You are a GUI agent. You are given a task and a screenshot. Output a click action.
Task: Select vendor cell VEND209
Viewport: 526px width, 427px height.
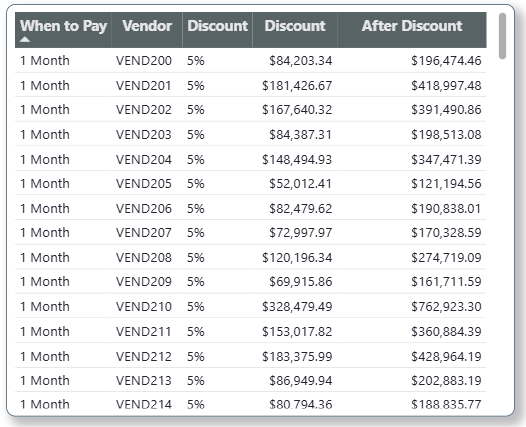point(144,281)
